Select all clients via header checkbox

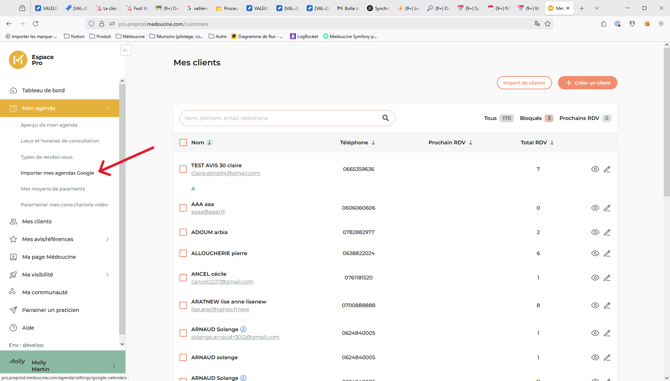183,143
